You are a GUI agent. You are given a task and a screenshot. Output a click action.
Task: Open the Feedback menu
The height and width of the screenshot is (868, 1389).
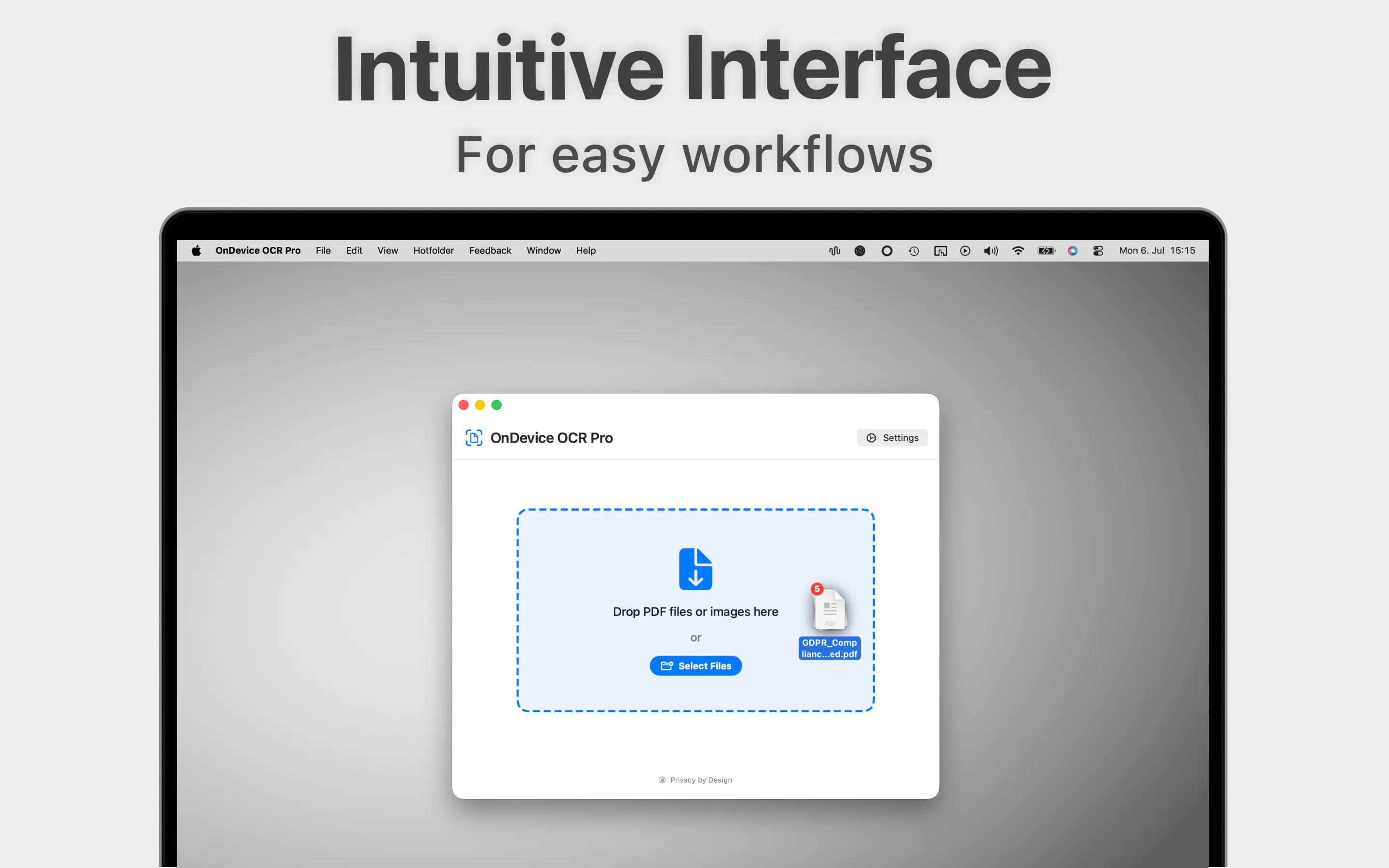coord(490,250)
